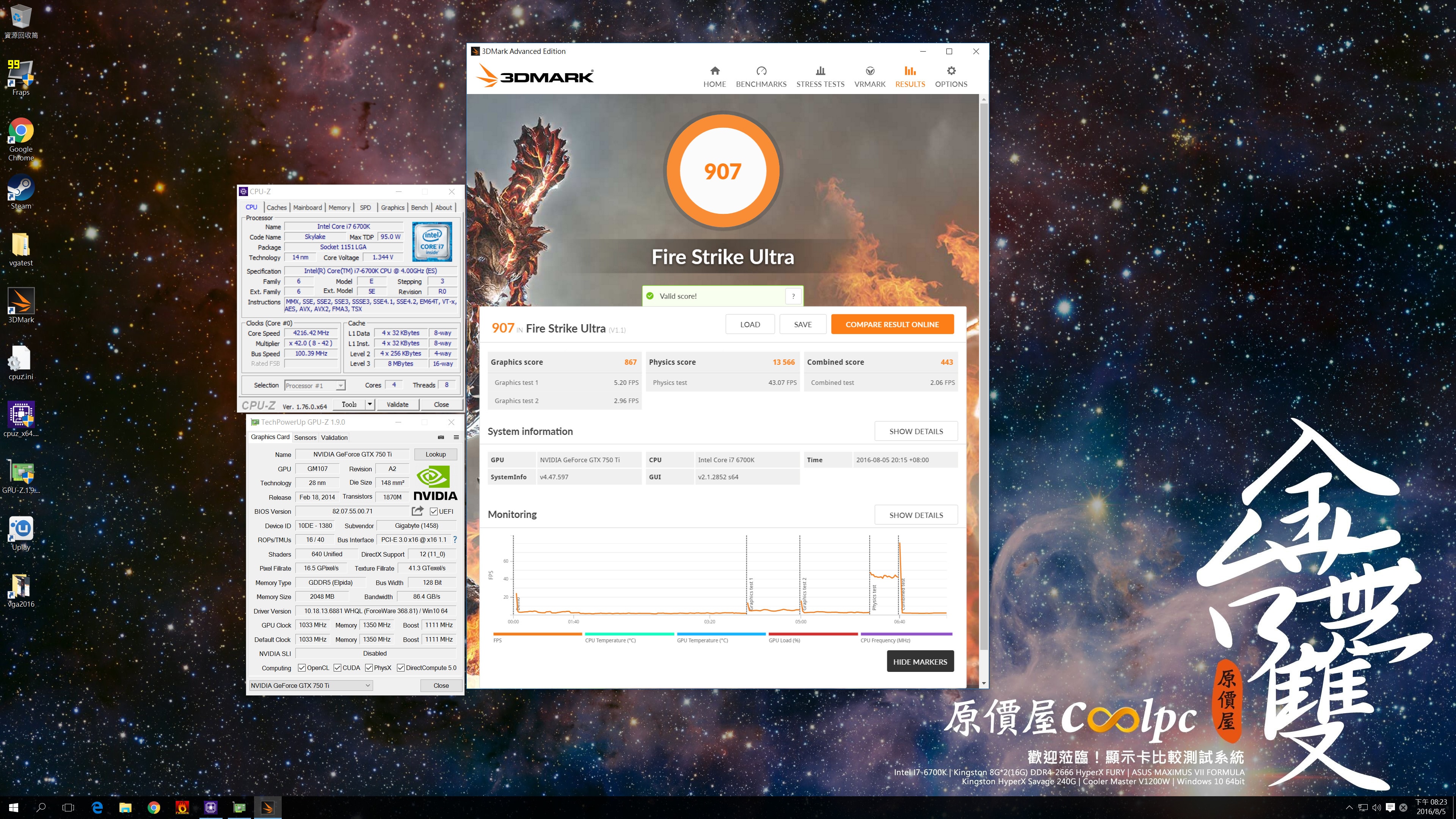The width and height of the screenshot is (1456, 819).
Task: Open File Explorer from the taskbar
Action: tap(126, 807)
